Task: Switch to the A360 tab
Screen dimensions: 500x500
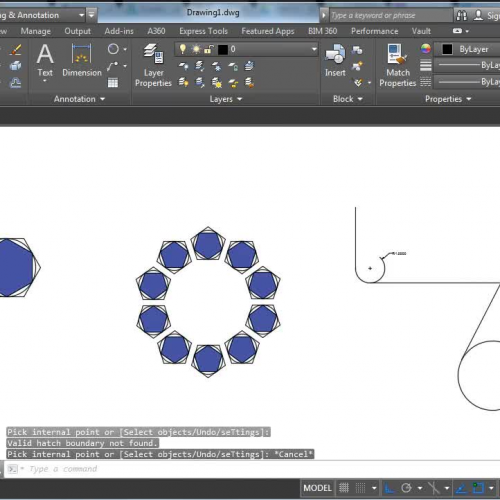Action: pyautogui.click(x=156, y=31)
